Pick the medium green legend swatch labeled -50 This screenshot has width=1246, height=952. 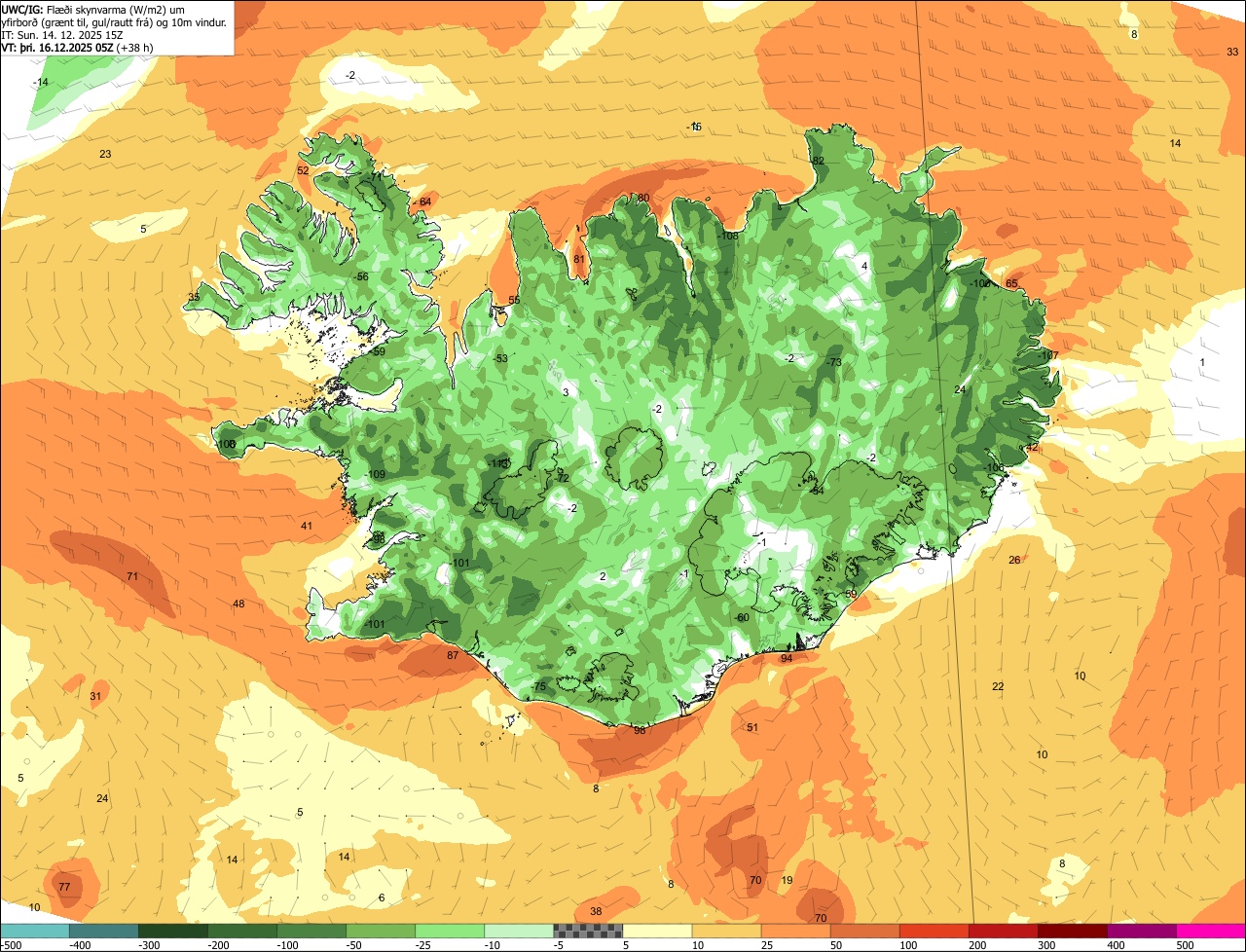(381, 931)
